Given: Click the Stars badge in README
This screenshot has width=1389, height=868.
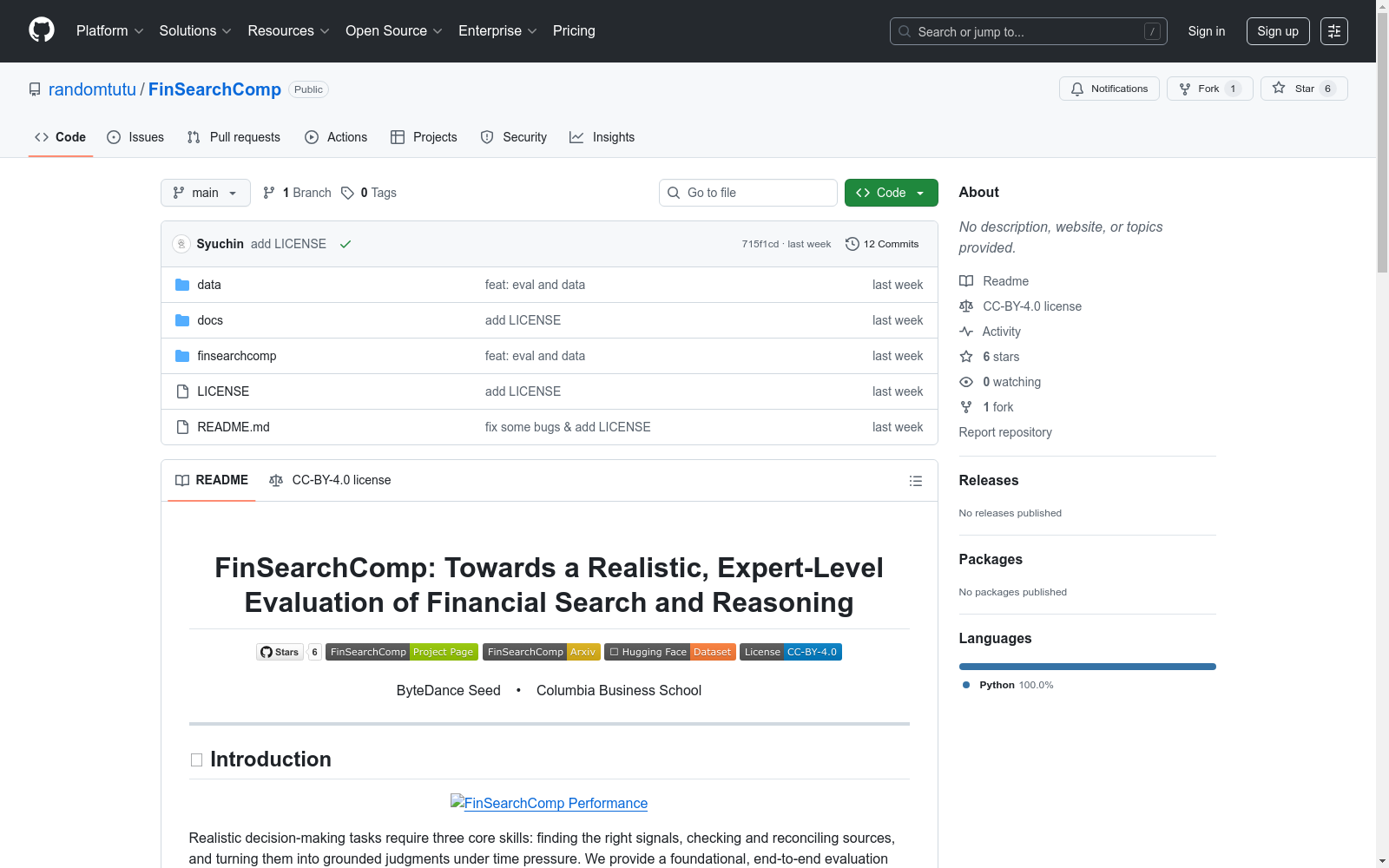Looking at the screenshot, I should point(289,652).
